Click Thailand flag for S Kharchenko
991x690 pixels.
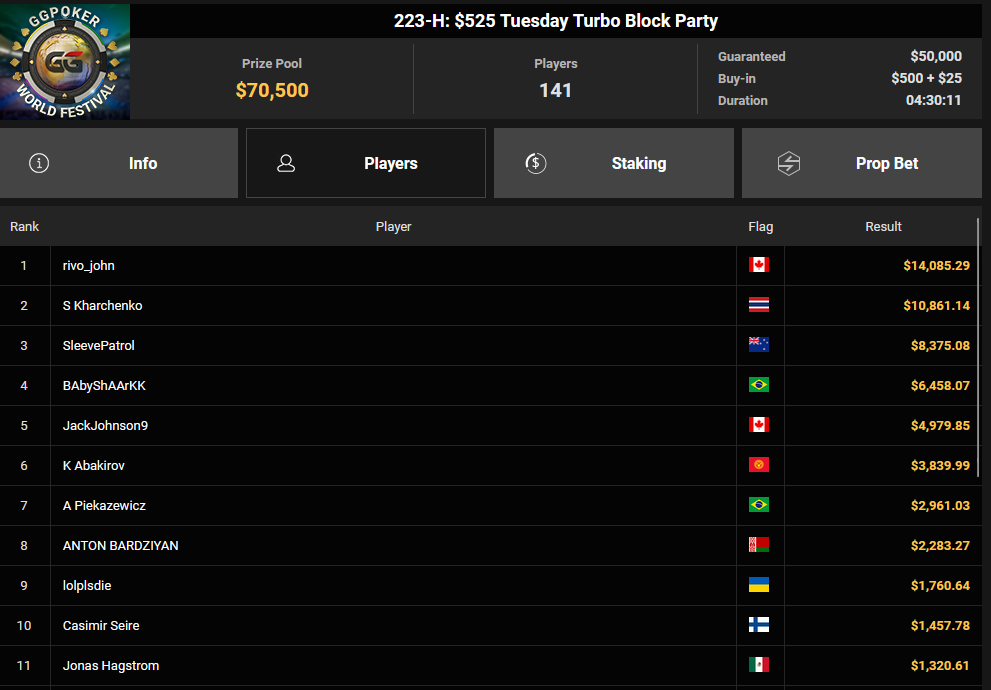coord(758,305)
